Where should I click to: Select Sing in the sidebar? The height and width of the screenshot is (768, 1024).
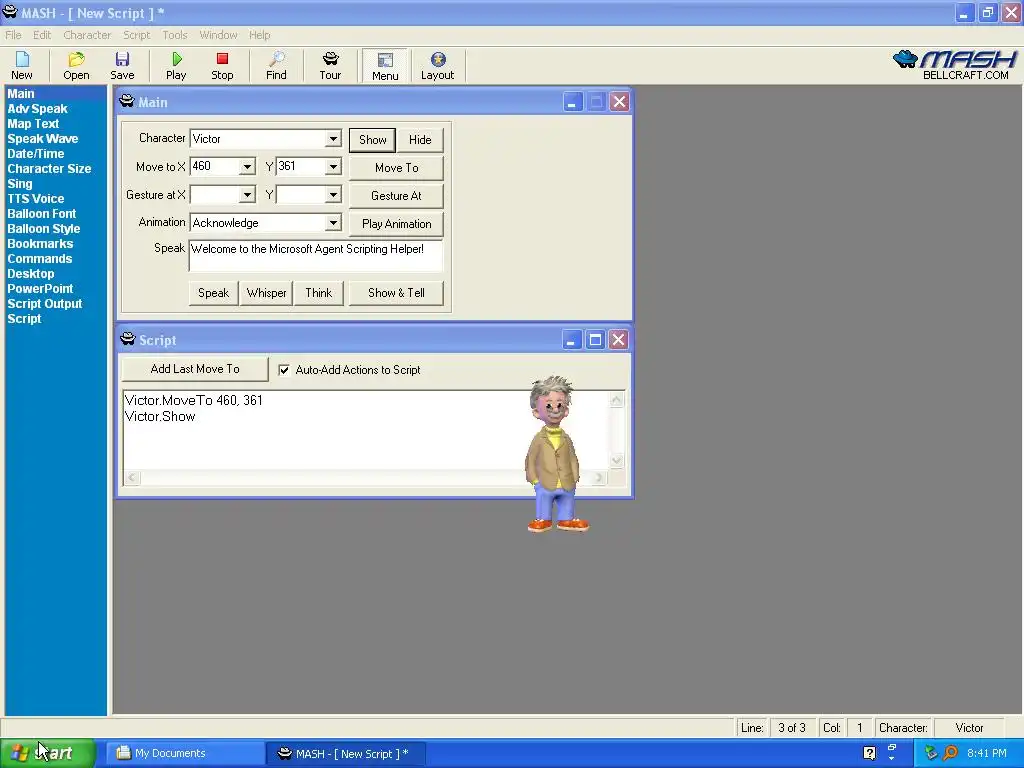20,184
